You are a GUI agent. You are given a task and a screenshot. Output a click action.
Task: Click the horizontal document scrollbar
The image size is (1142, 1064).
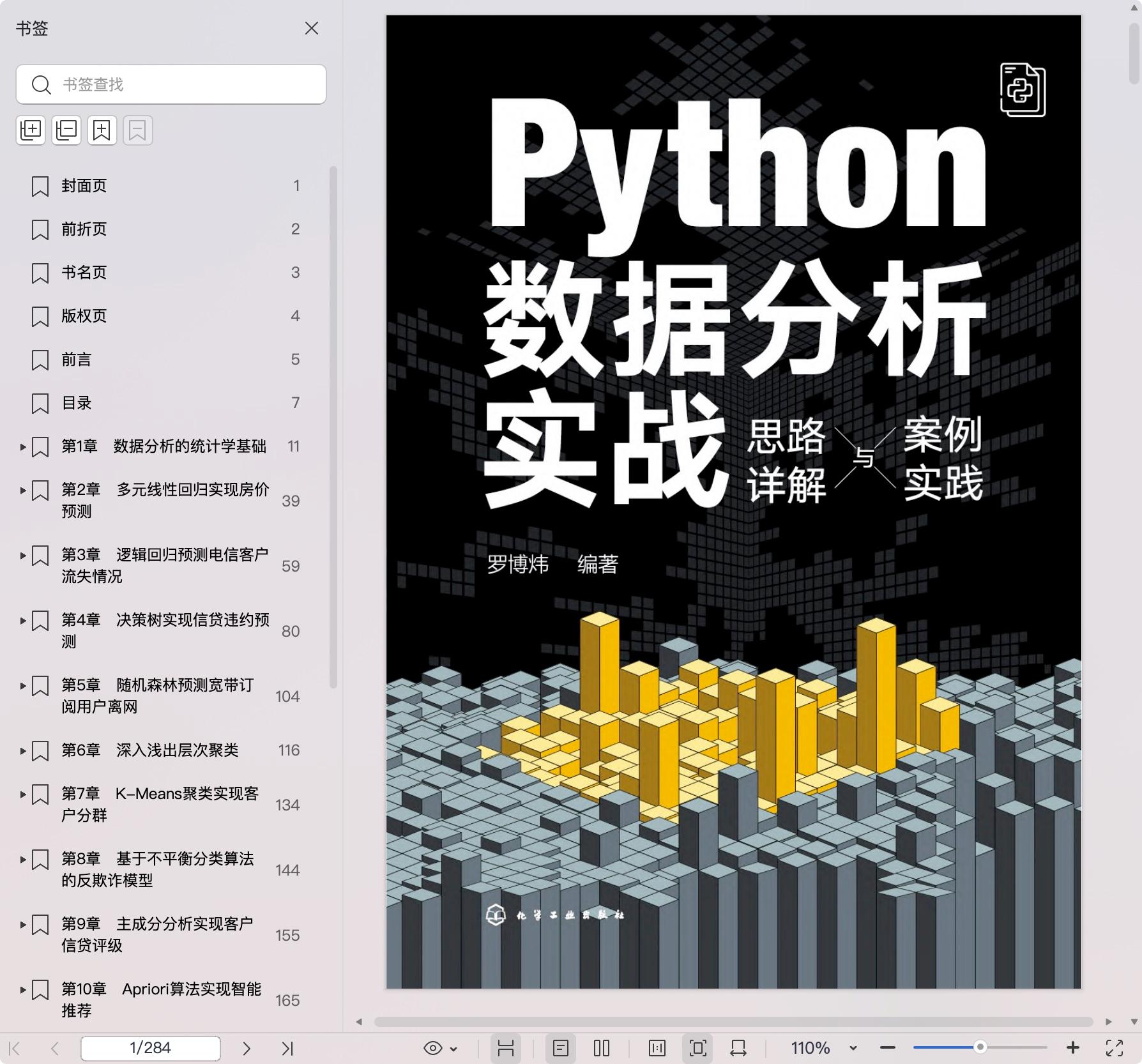pos(733,1021)
